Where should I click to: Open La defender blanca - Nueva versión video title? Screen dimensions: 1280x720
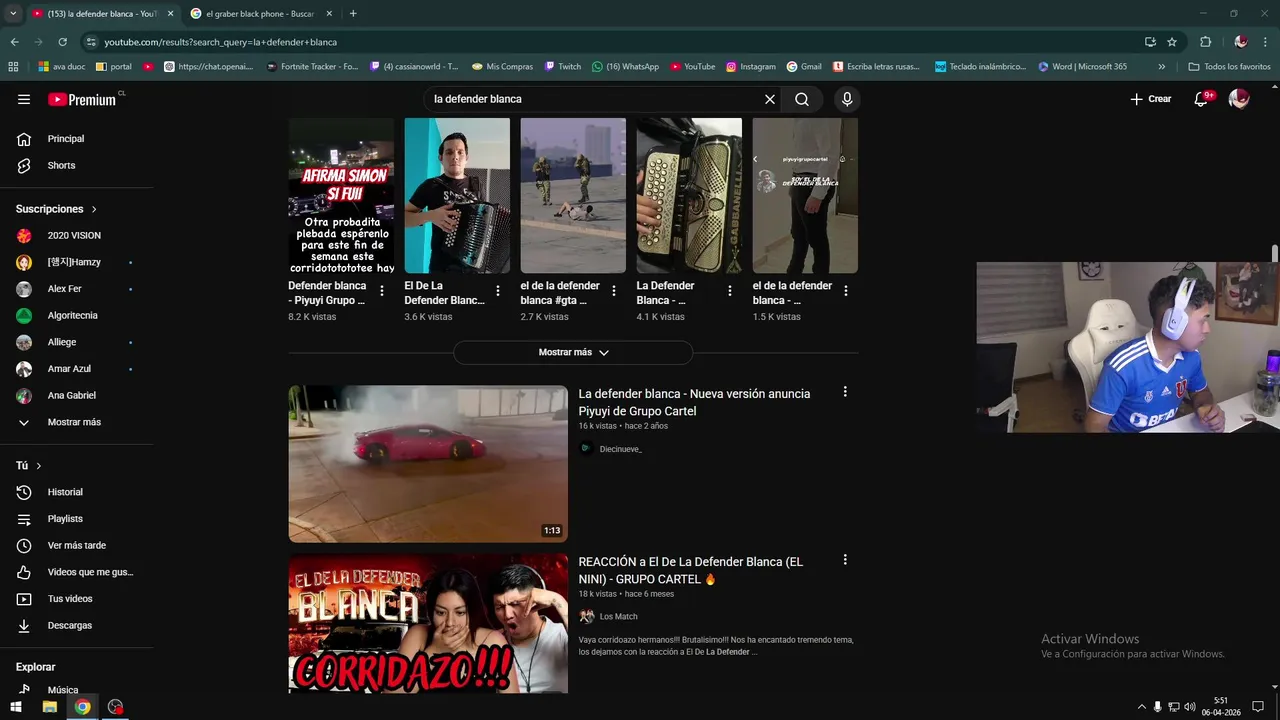coord(695,402)
